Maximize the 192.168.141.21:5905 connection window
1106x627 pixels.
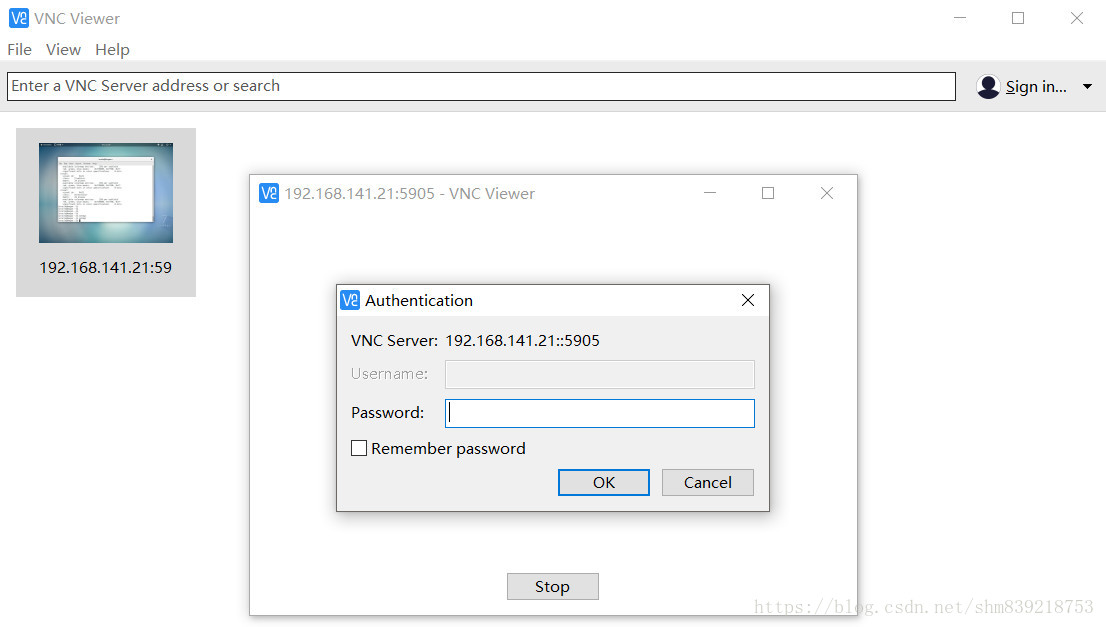(x=768, y=193)
